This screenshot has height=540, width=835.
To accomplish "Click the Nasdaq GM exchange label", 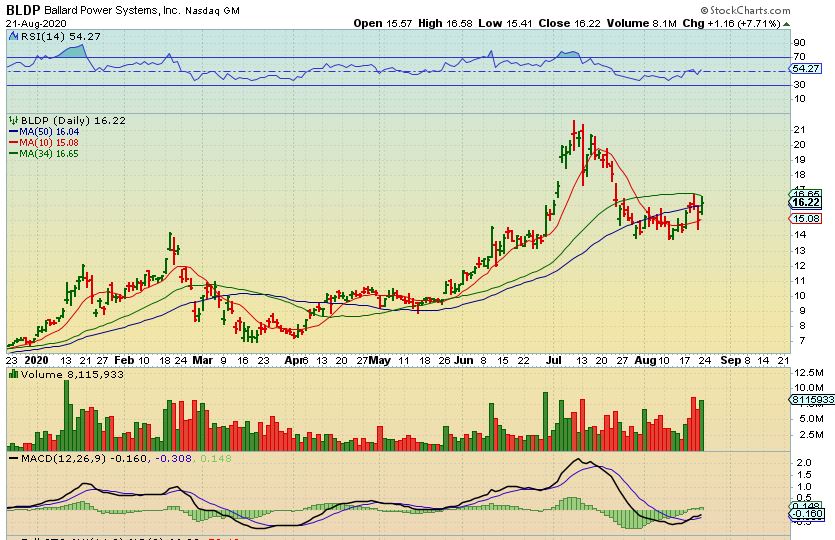I will [x=212, y=11].
